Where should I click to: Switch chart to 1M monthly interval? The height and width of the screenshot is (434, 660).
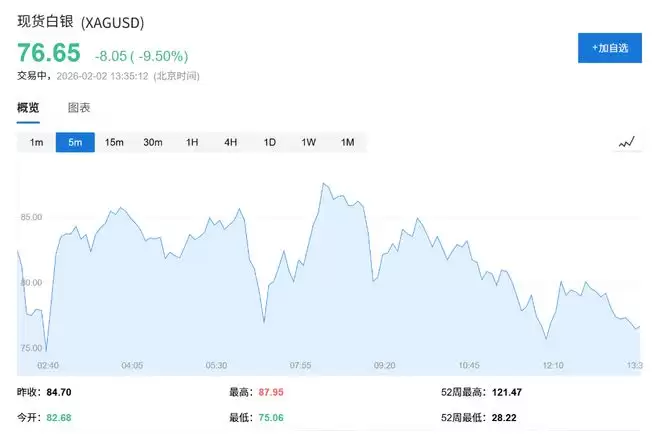(x=348, y=142)
